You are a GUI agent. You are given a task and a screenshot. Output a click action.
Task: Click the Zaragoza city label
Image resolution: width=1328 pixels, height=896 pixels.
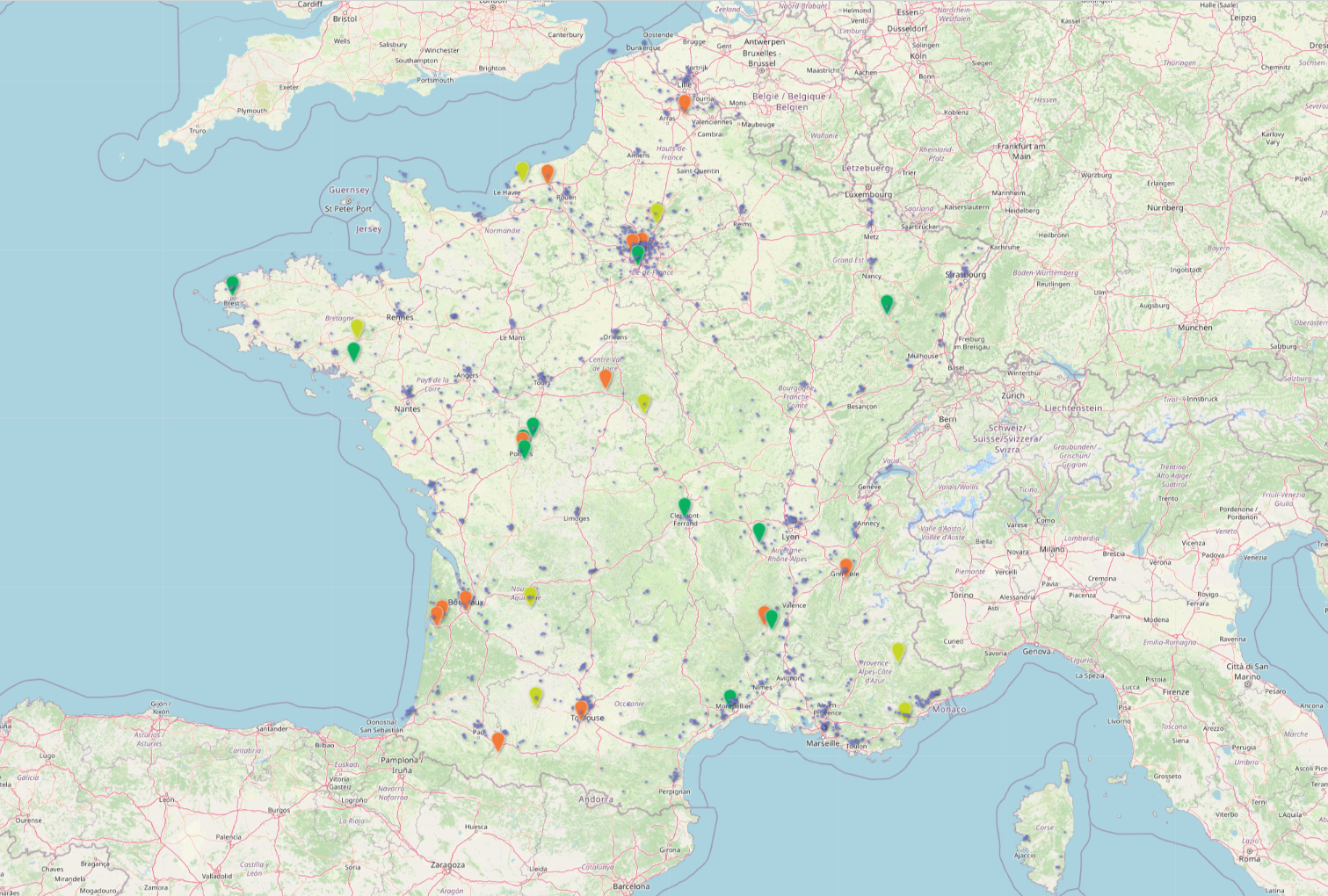tap(449, 863)
